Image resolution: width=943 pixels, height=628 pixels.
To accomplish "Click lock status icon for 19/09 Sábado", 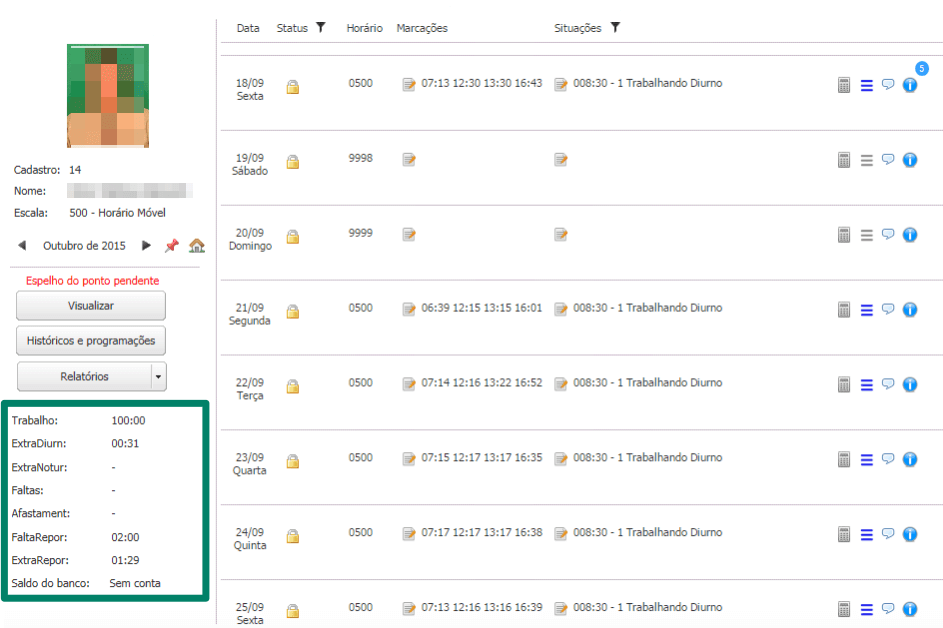I will pyautogui.click(x=293, y=161).
